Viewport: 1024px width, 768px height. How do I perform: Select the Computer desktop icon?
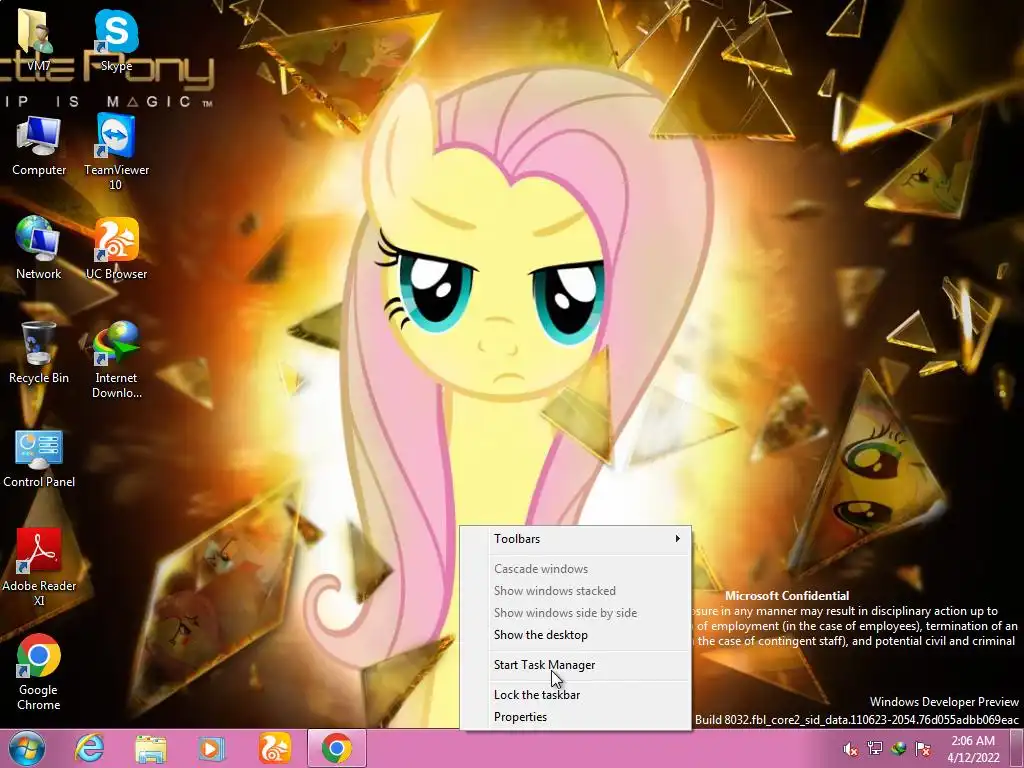point(39,146)
